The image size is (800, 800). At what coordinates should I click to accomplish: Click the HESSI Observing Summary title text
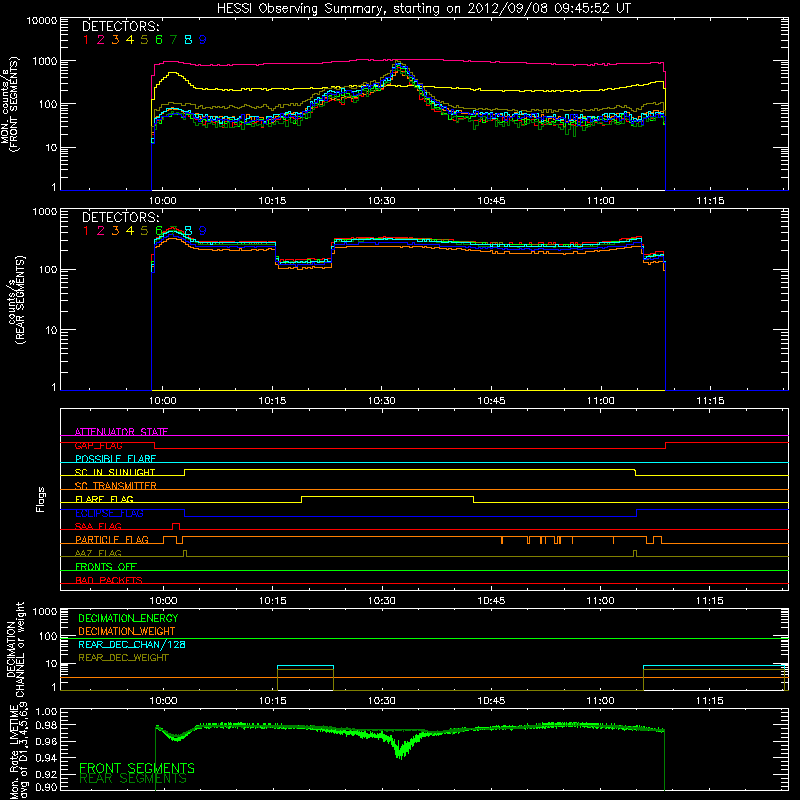pyautogui.click(x=423, y=8)
